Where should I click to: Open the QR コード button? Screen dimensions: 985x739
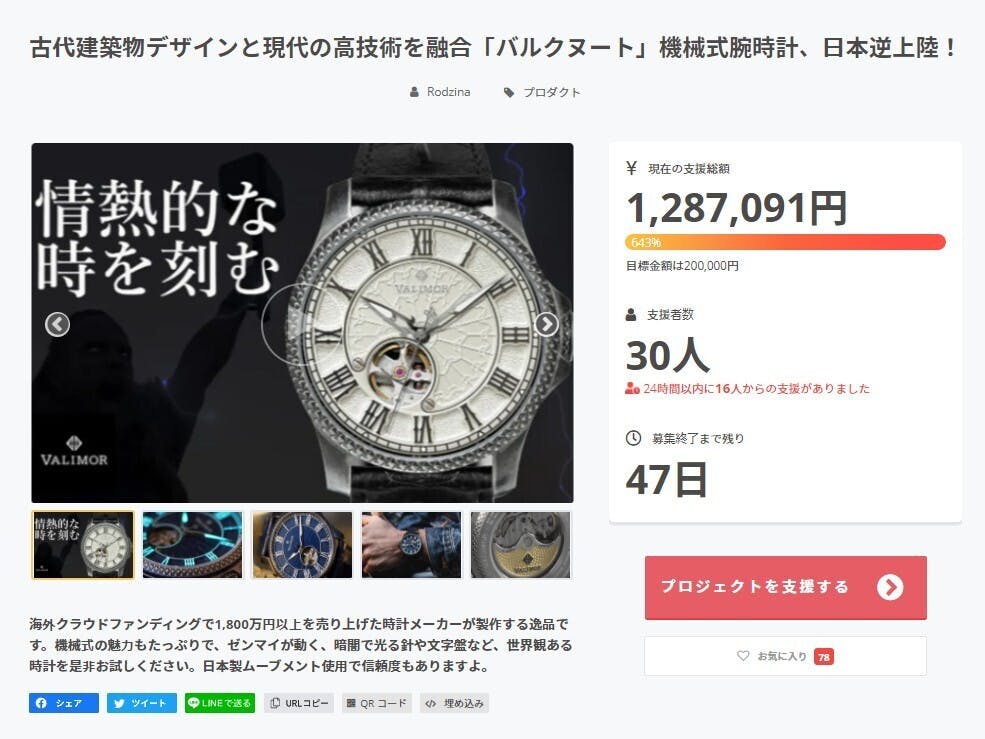[377, 703]
